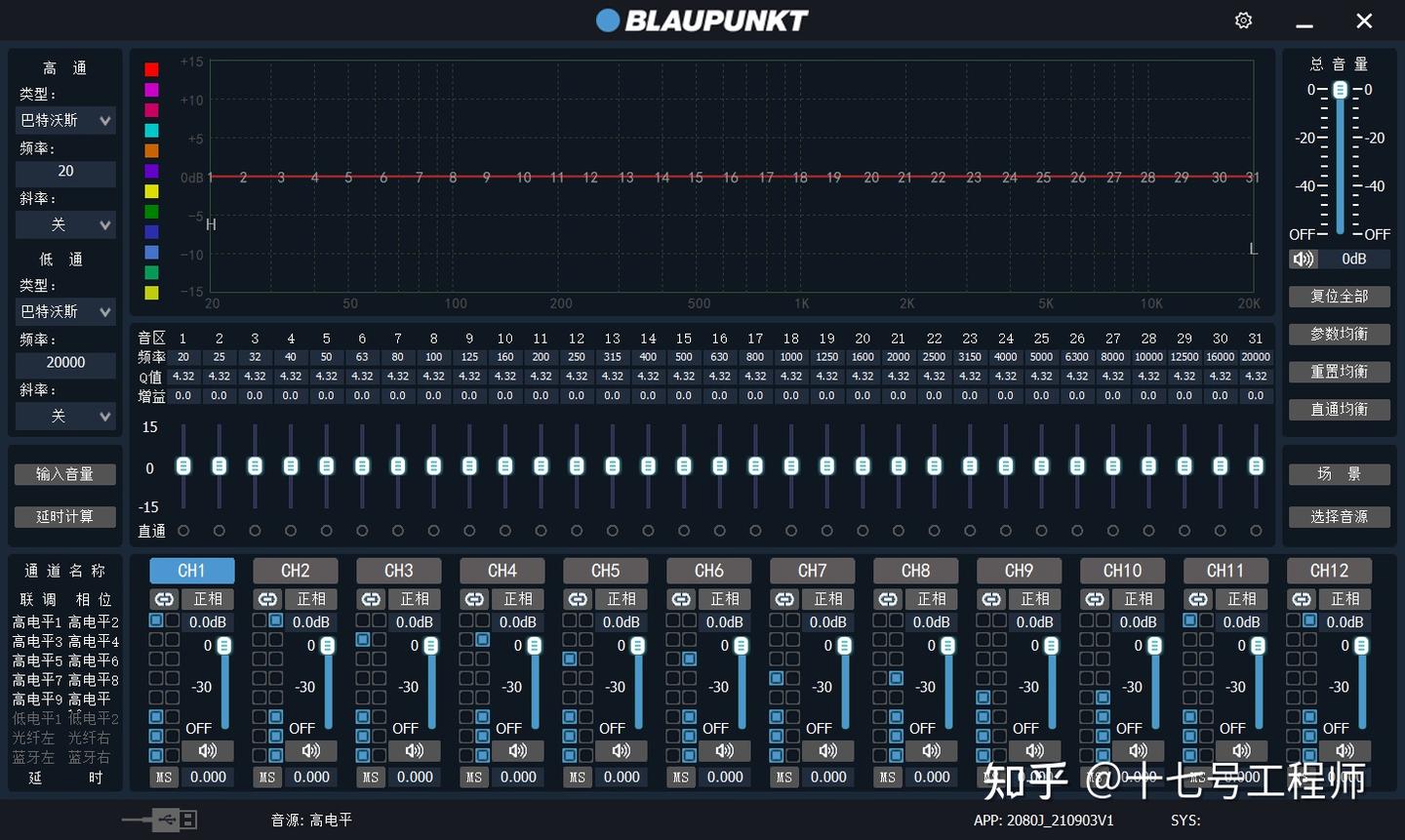Toggle the 直通 bypass circle under EQ band 1

tap(182, 531)
